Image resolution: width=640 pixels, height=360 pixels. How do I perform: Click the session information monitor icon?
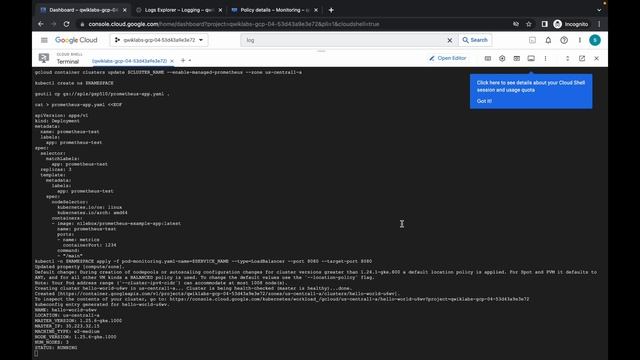point(531,58)
